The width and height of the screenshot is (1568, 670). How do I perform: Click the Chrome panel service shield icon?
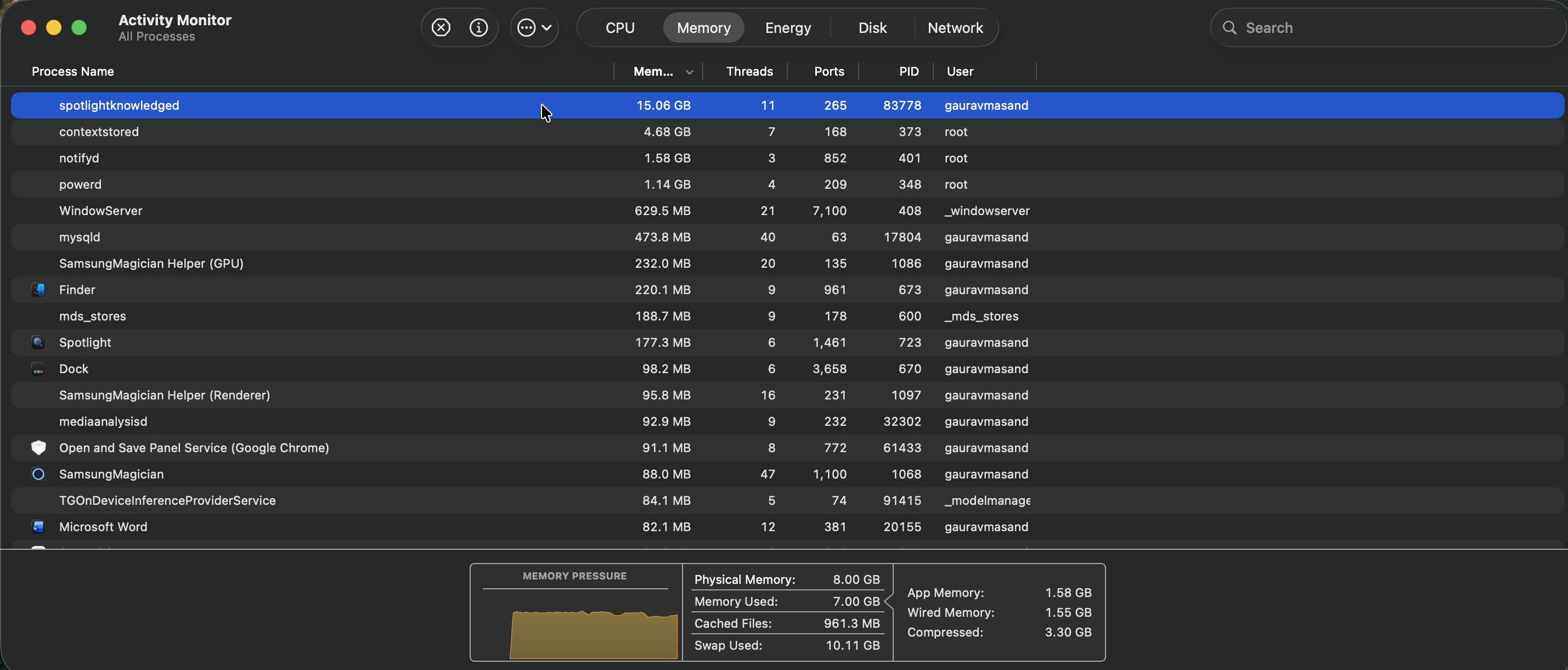point(38,448)
